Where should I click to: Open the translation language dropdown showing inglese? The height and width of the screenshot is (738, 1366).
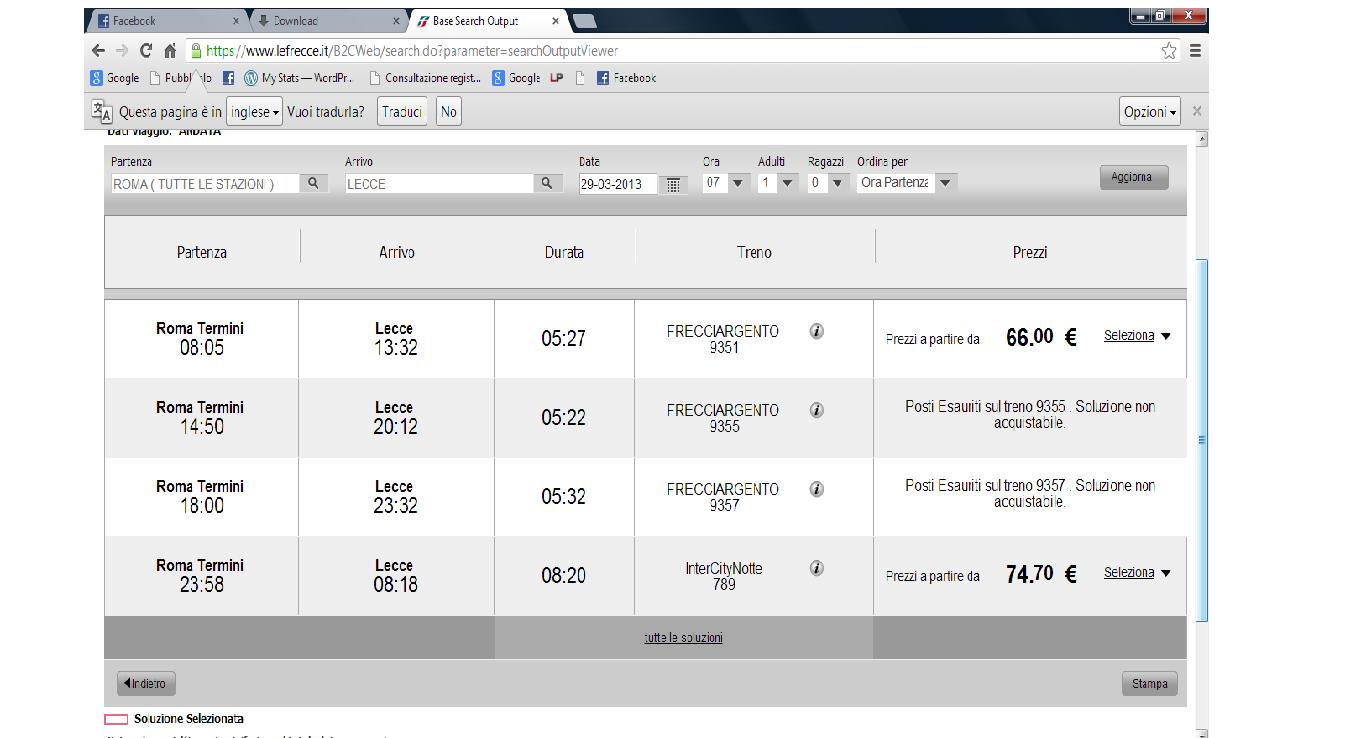(254, 112)
